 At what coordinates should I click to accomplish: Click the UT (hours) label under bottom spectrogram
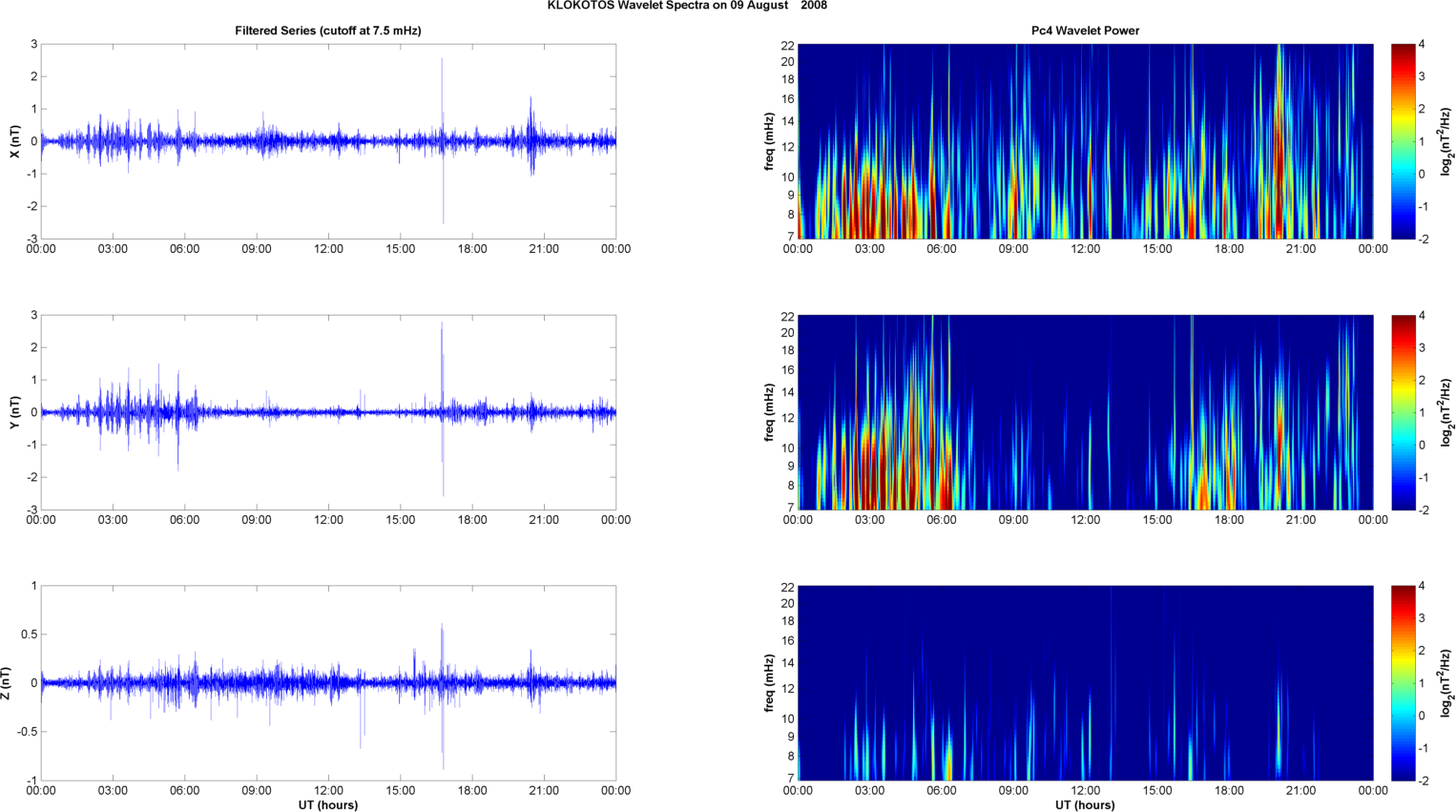pyautogui.click(x=1085, y=805)
